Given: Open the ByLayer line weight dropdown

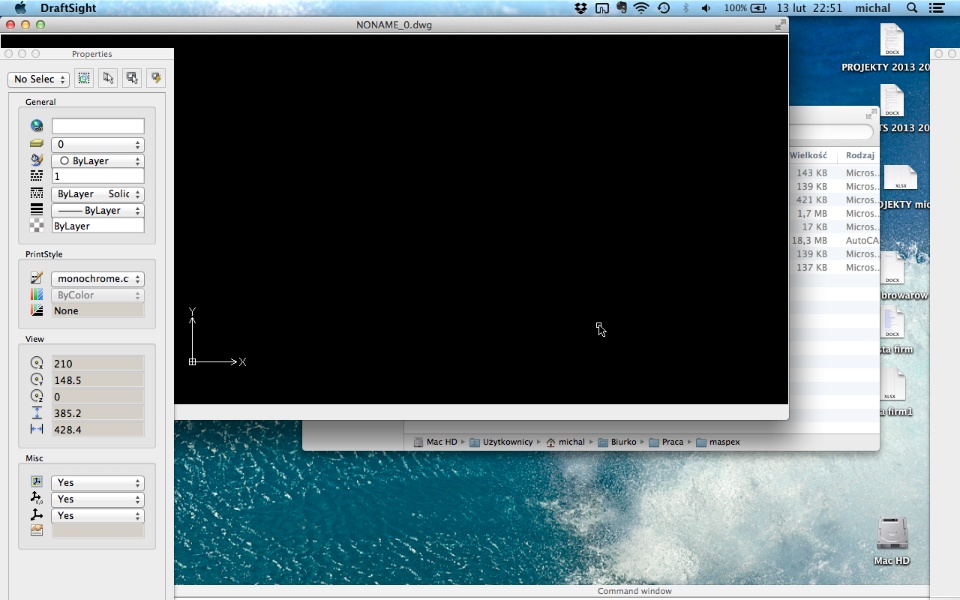Looking at the screenshot, I should coord(98,210).
